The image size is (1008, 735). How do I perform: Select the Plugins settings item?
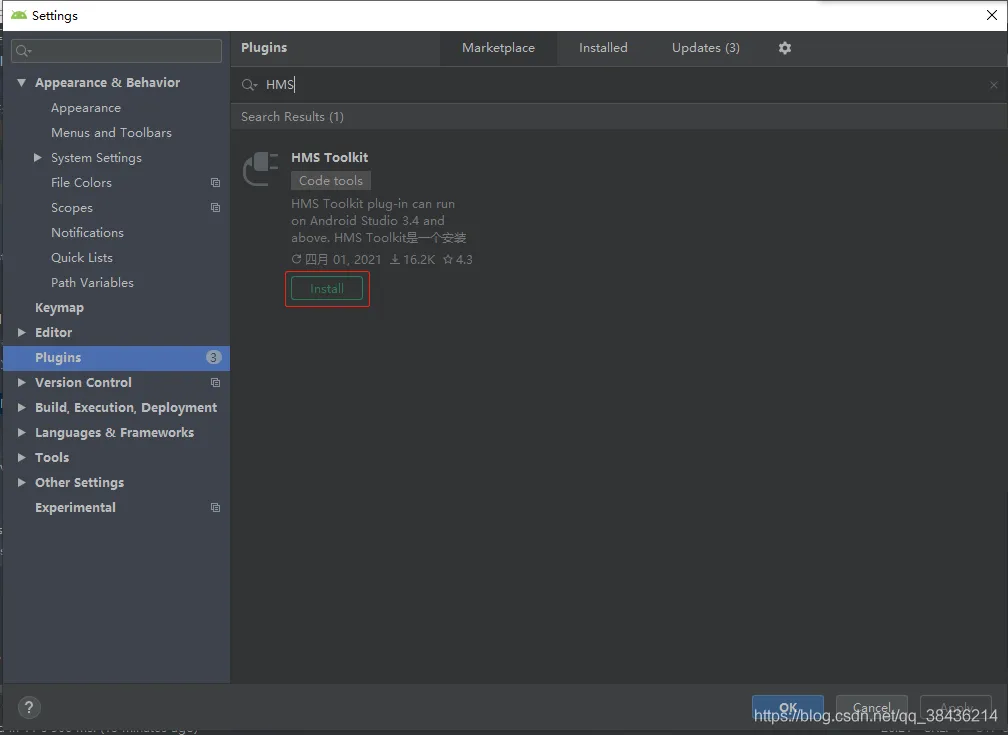pyautogui.click(x=116, y=358)
